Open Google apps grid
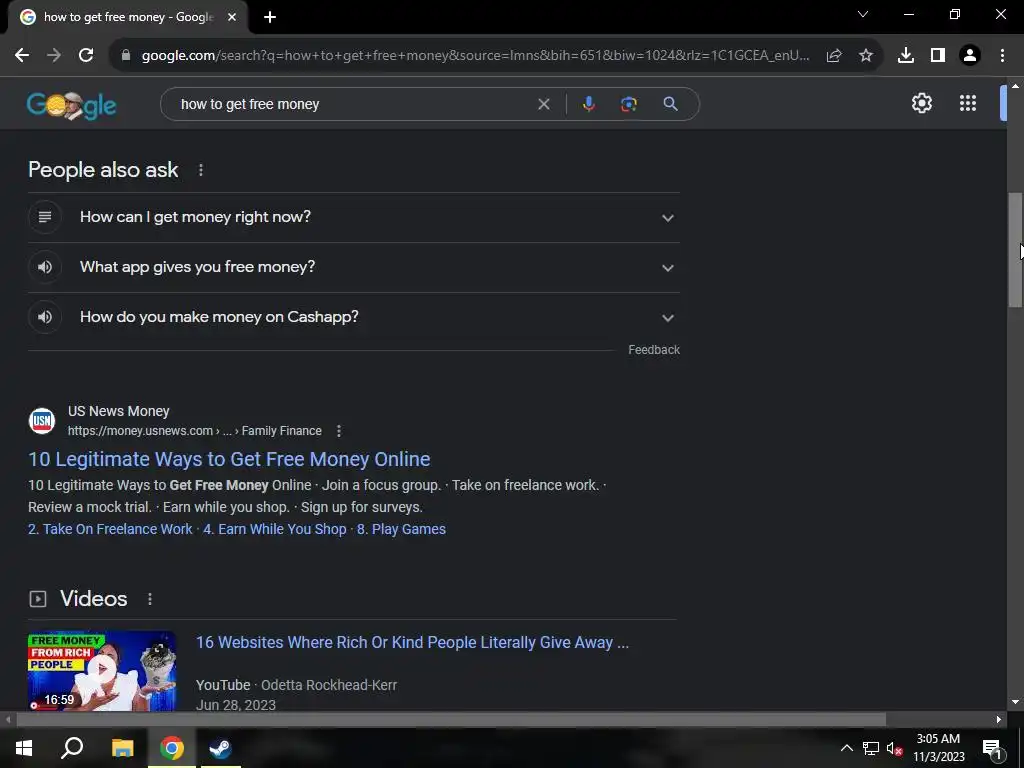The height and width of the screenshot is (768, 1024). (968, 103)
